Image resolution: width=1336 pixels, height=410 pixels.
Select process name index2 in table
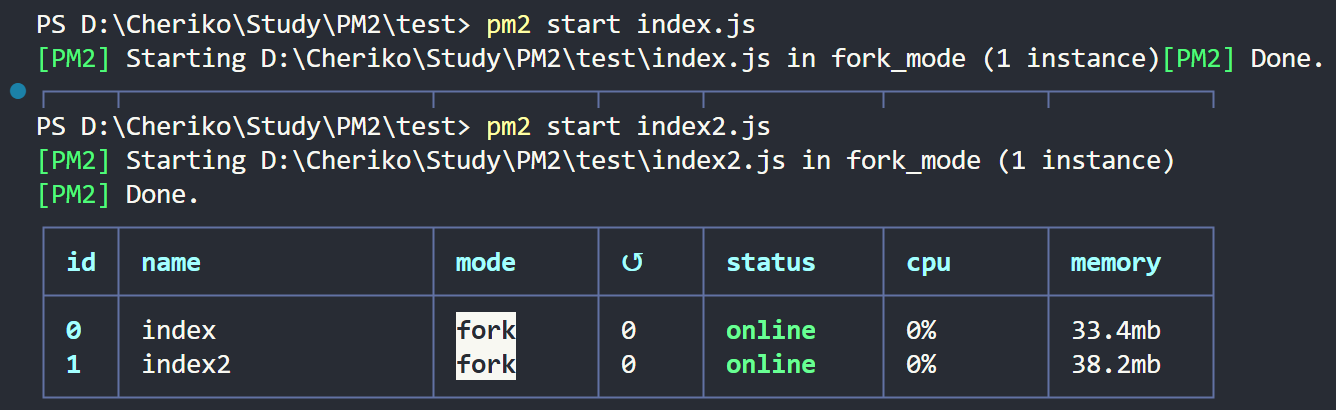click(x=186, y=365)
